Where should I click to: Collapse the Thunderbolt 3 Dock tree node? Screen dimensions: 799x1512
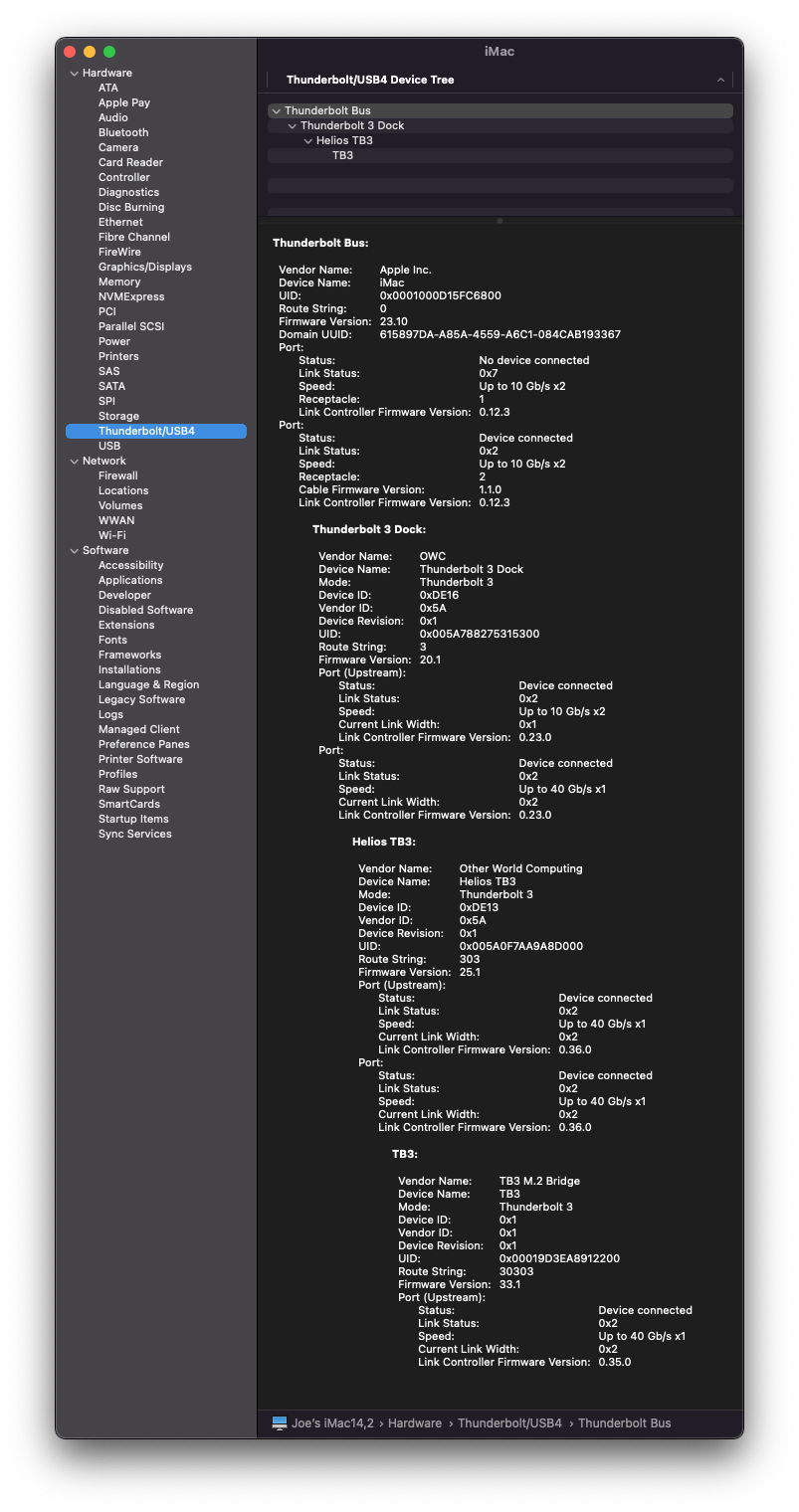[x=293, y=126]
